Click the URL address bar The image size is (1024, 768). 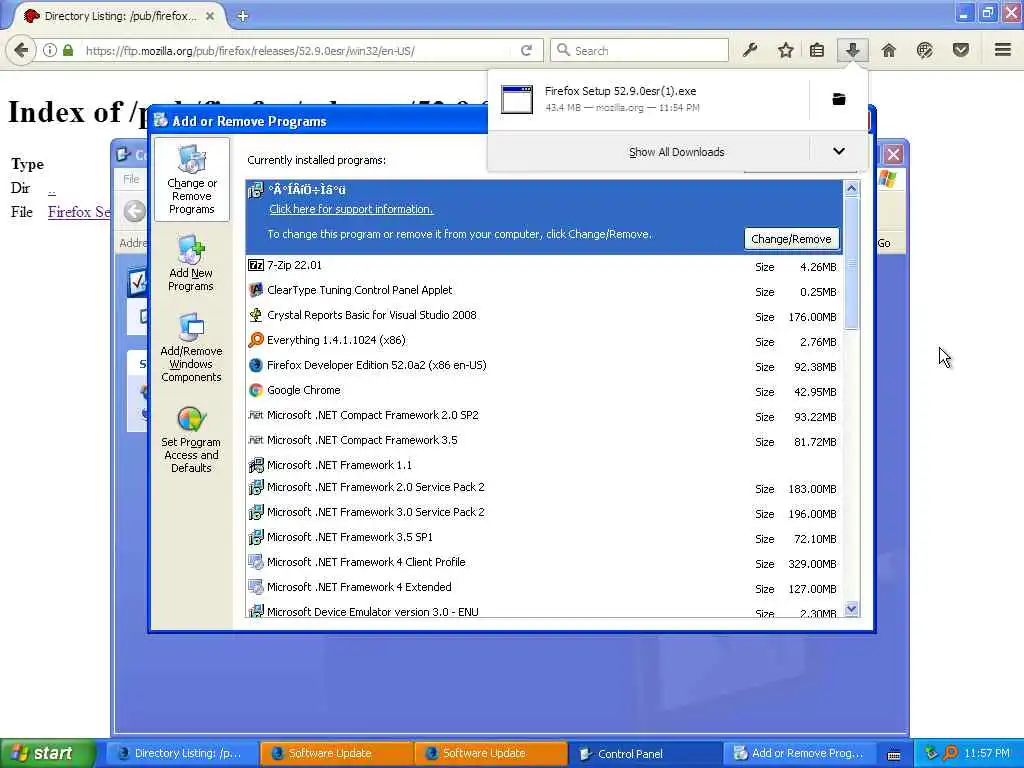click(295, 50)
